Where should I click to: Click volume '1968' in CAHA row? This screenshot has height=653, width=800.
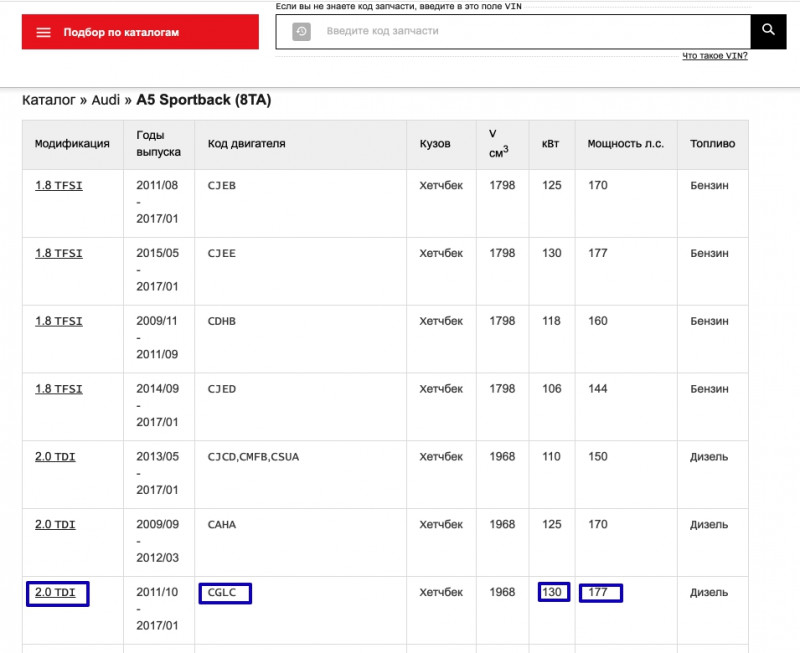[x=502, y=524]
